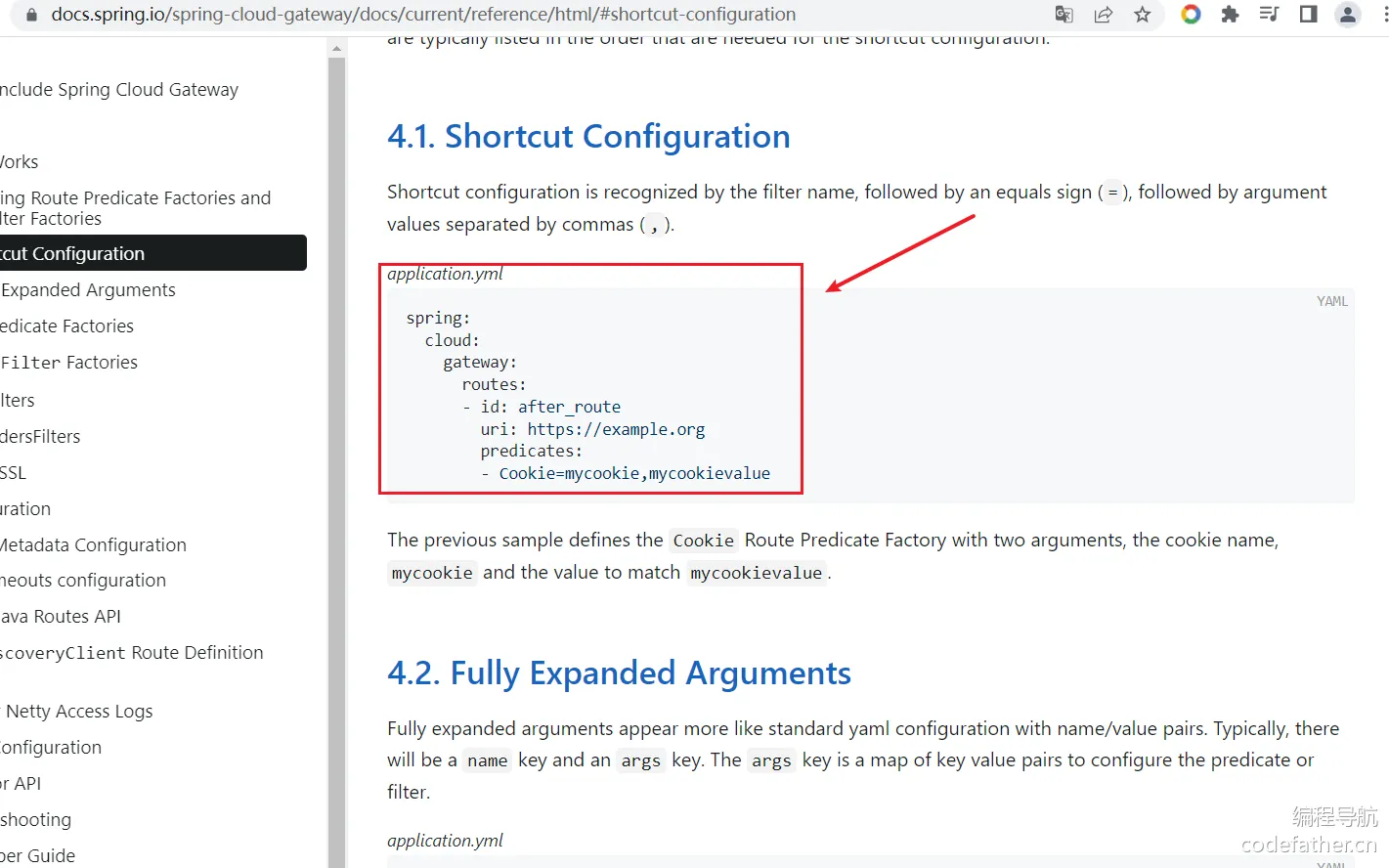Click the 'application.yml' caption under Fully Expanded Arguments

pyautogui.click(x=445, y=841)
